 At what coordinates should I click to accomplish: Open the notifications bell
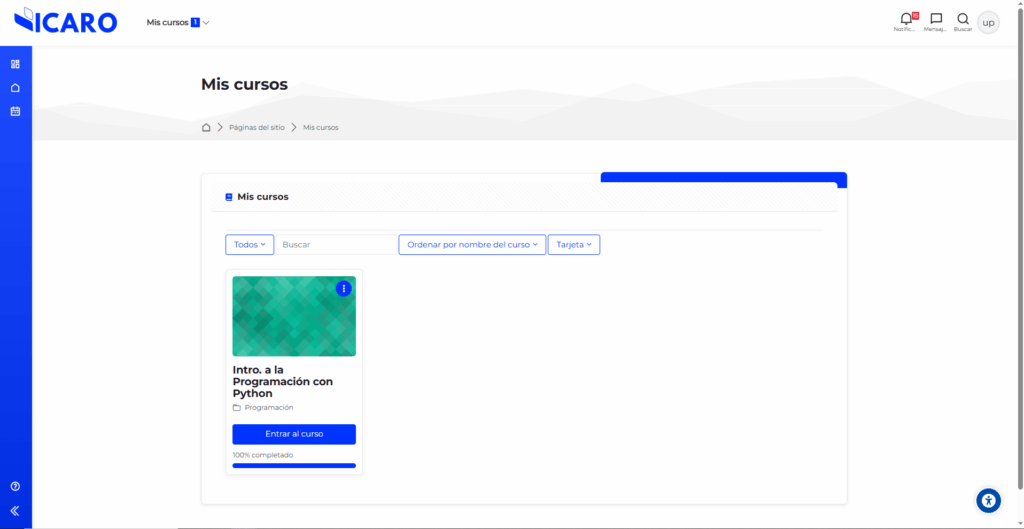906,19
